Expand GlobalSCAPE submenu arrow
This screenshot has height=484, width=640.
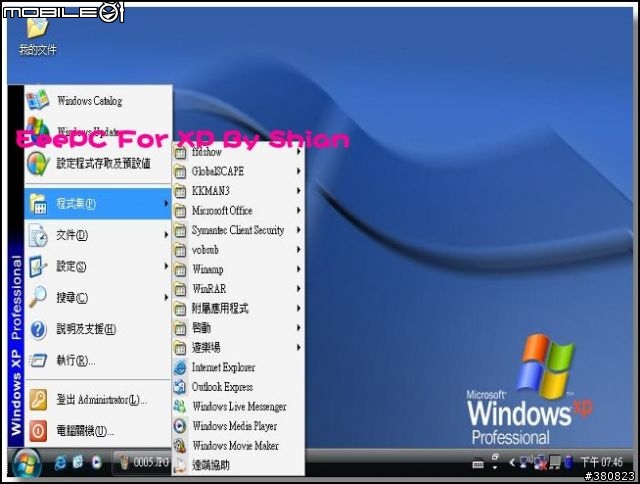coord(298,171)
